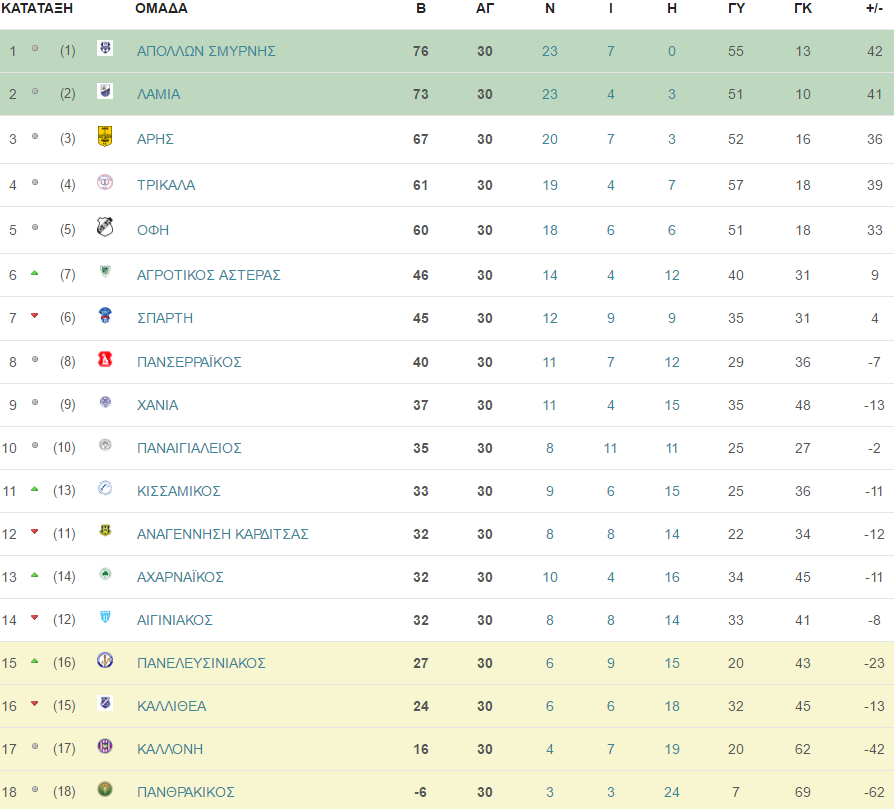Click the ΚΑΛΛΟΝΗ purple team crest

105,746
